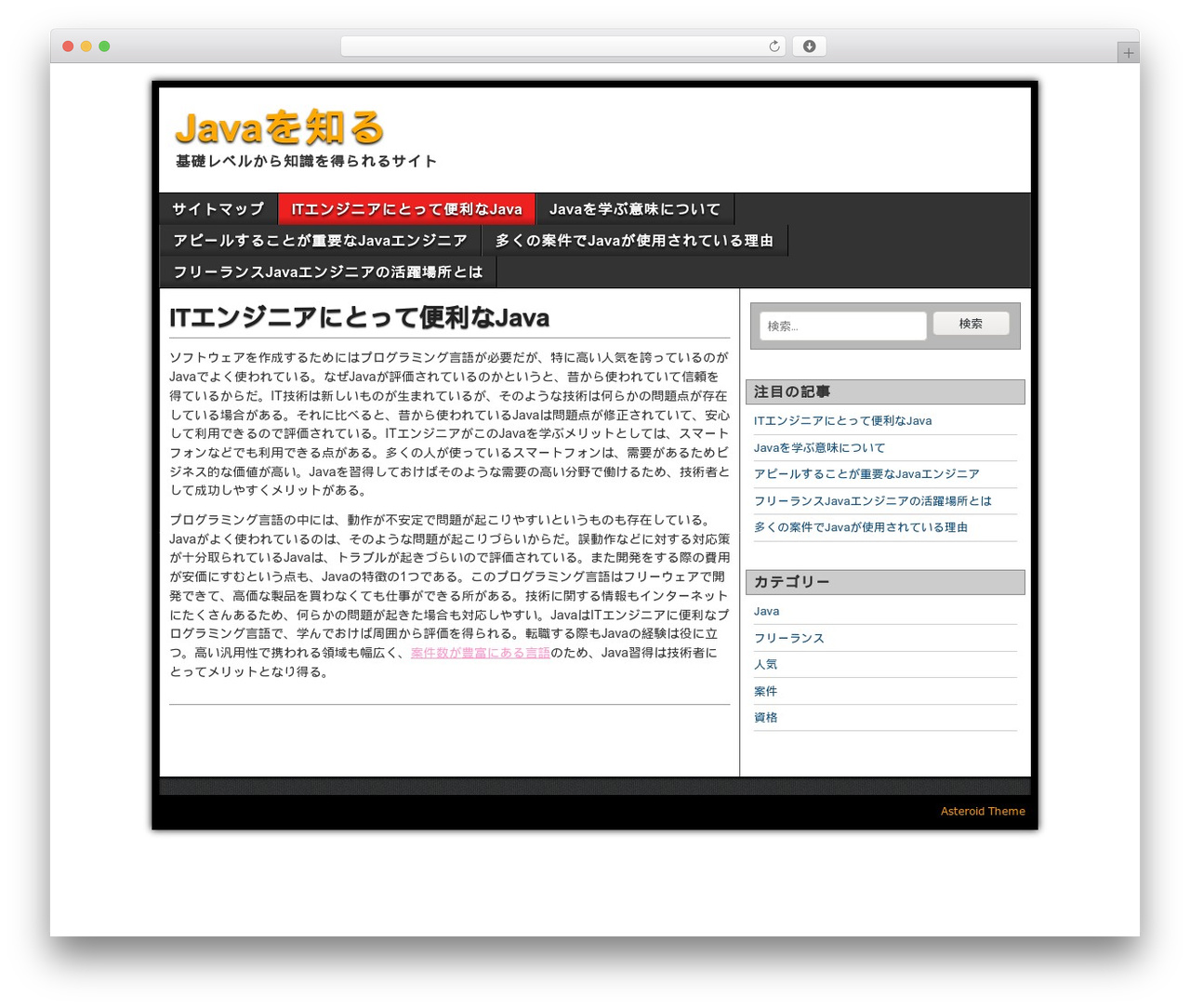This screenshot has height=1008, width=1190.
Task: Click the 検索 search input field
Action: point(842,325)
